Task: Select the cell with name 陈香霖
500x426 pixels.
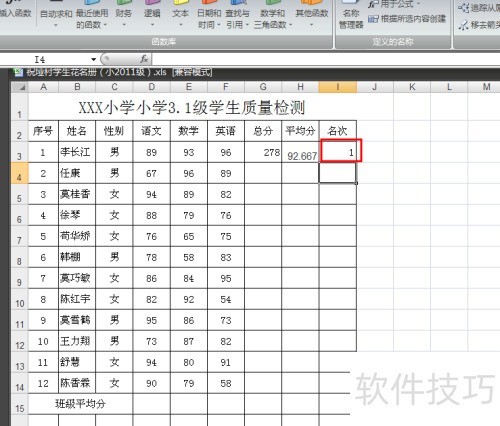Action: 77,383
